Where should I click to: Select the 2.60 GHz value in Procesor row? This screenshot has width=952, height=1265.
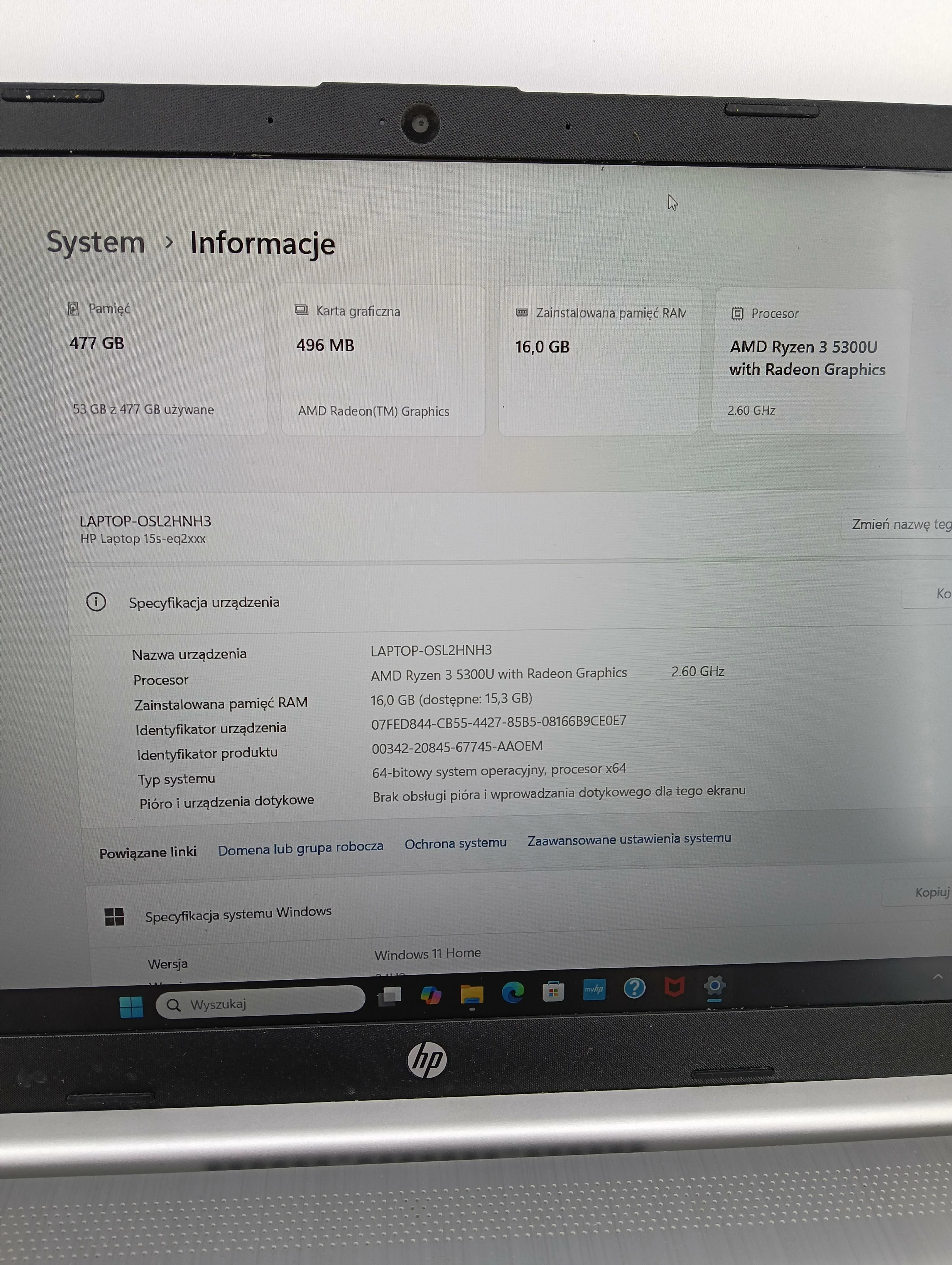pos(697,671)
